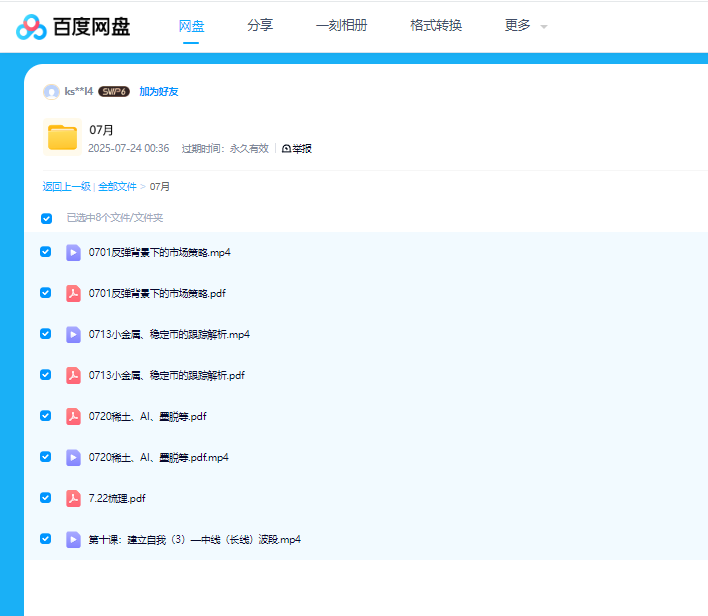Click the SVIP6 membership badge
Screen dimensions: 708x616
pos(114,92)
